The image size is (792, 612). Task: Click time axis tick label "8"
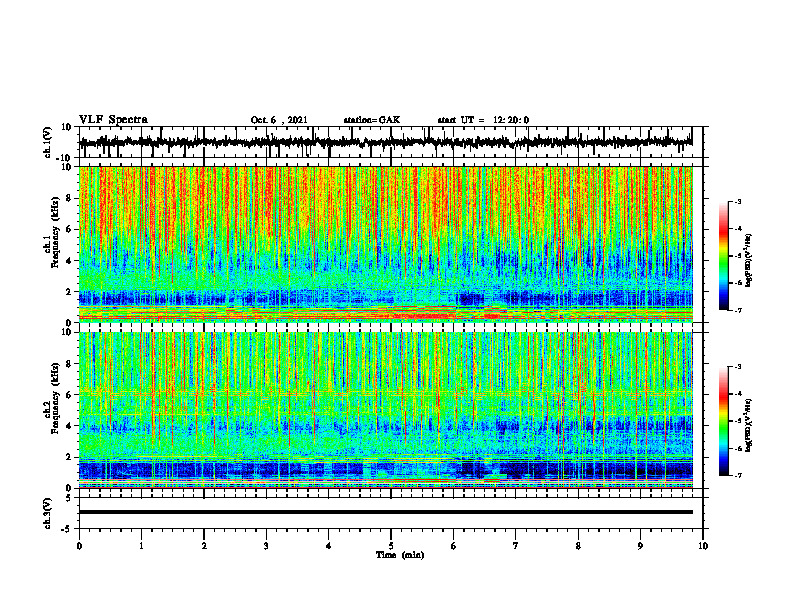pyautogui.click(x=578, y=546)
